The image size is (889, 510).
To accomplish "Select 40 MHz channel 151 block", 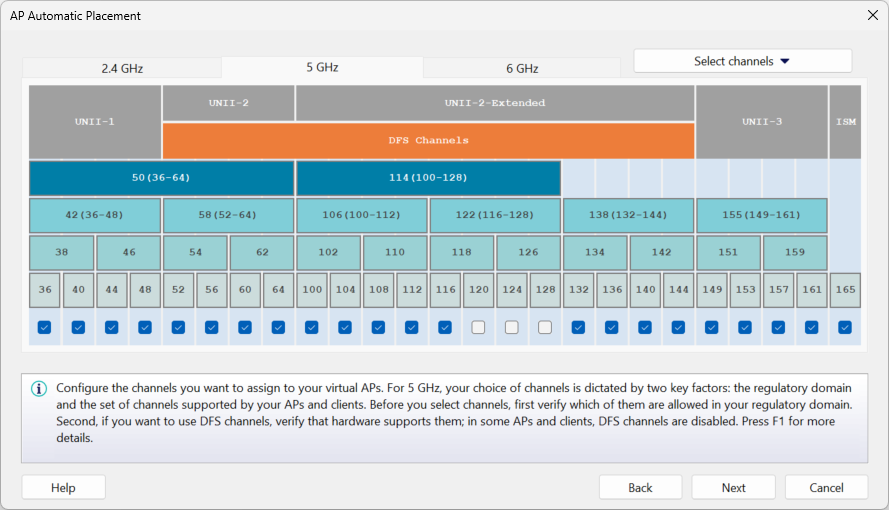I will [x=729, y=253].
